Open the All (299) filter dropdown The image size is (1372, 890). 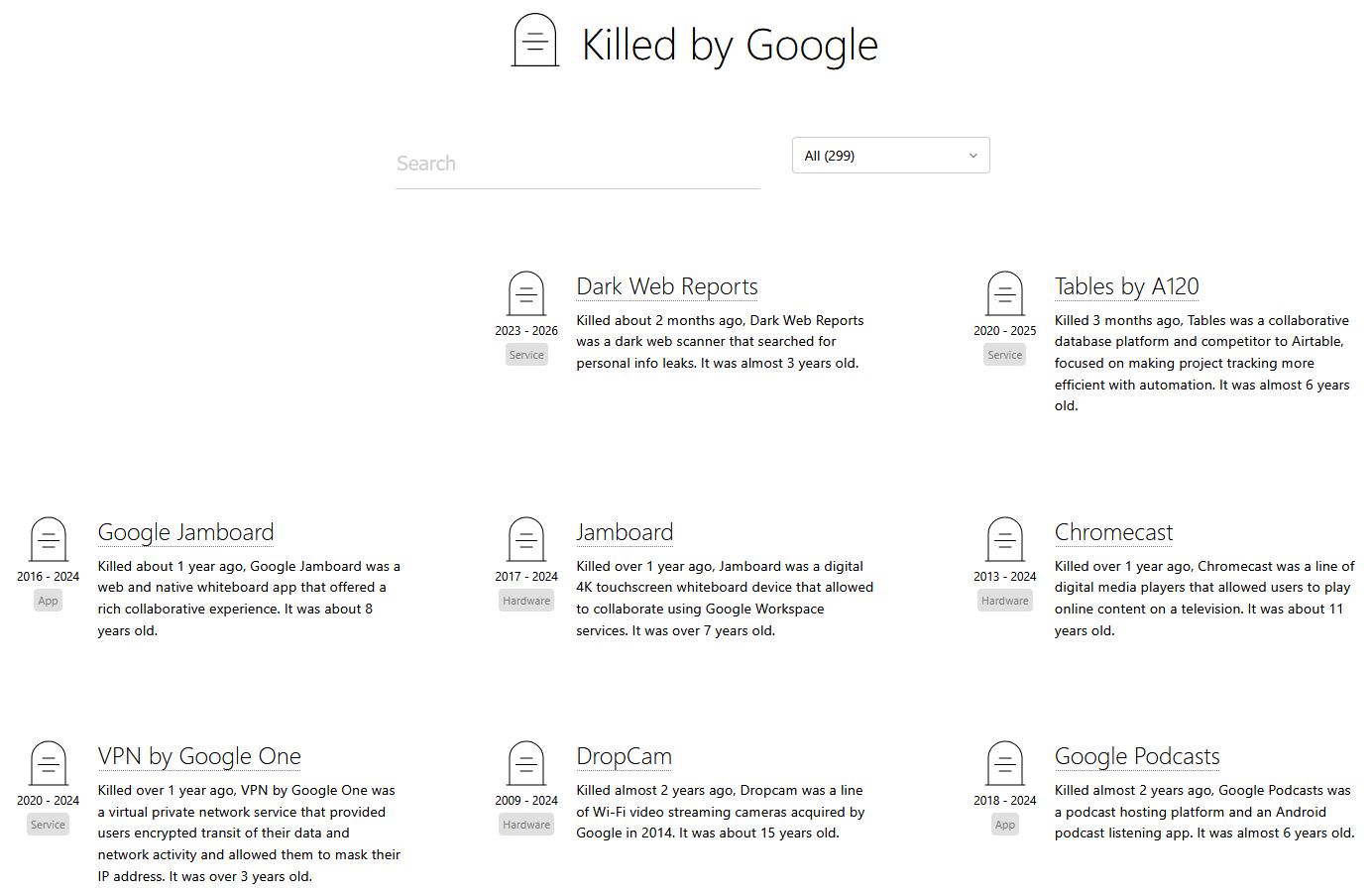click(x=890, y=156)
